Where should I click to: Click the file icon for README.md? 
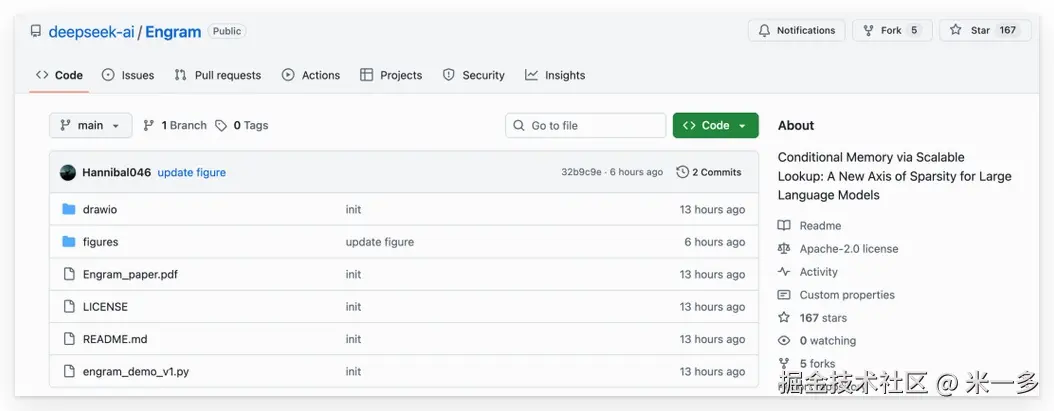69,338
